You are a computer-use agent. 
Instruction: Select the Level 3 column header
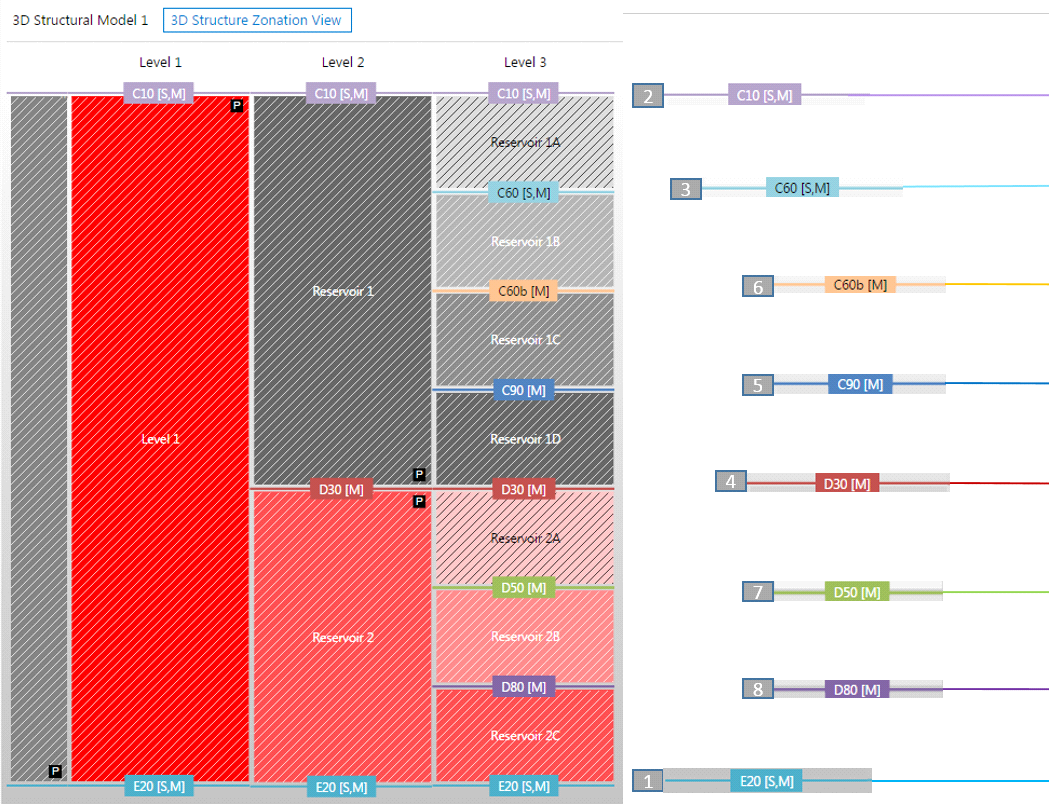(x=524, y=62)
